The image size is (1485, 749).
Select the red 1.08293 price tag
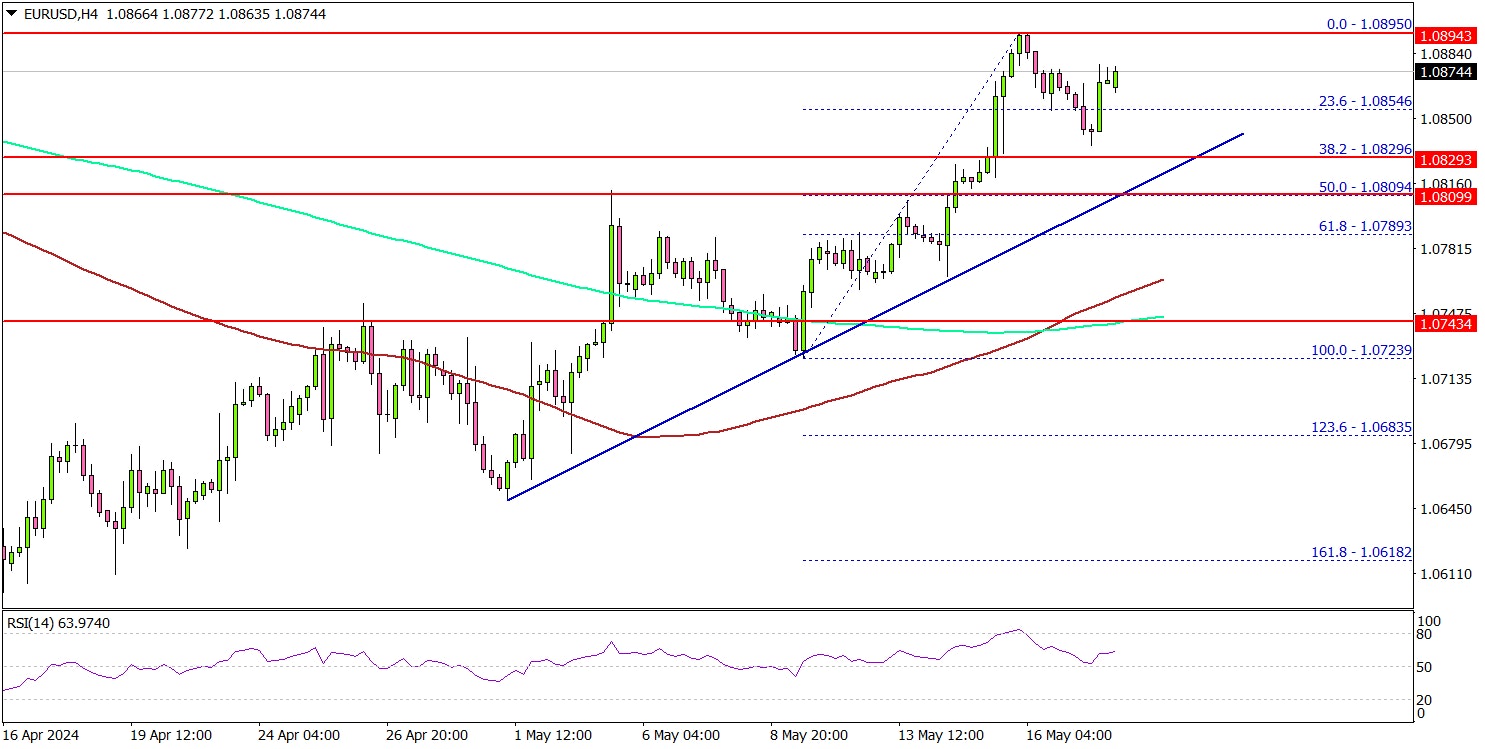tap(1448, 159)
